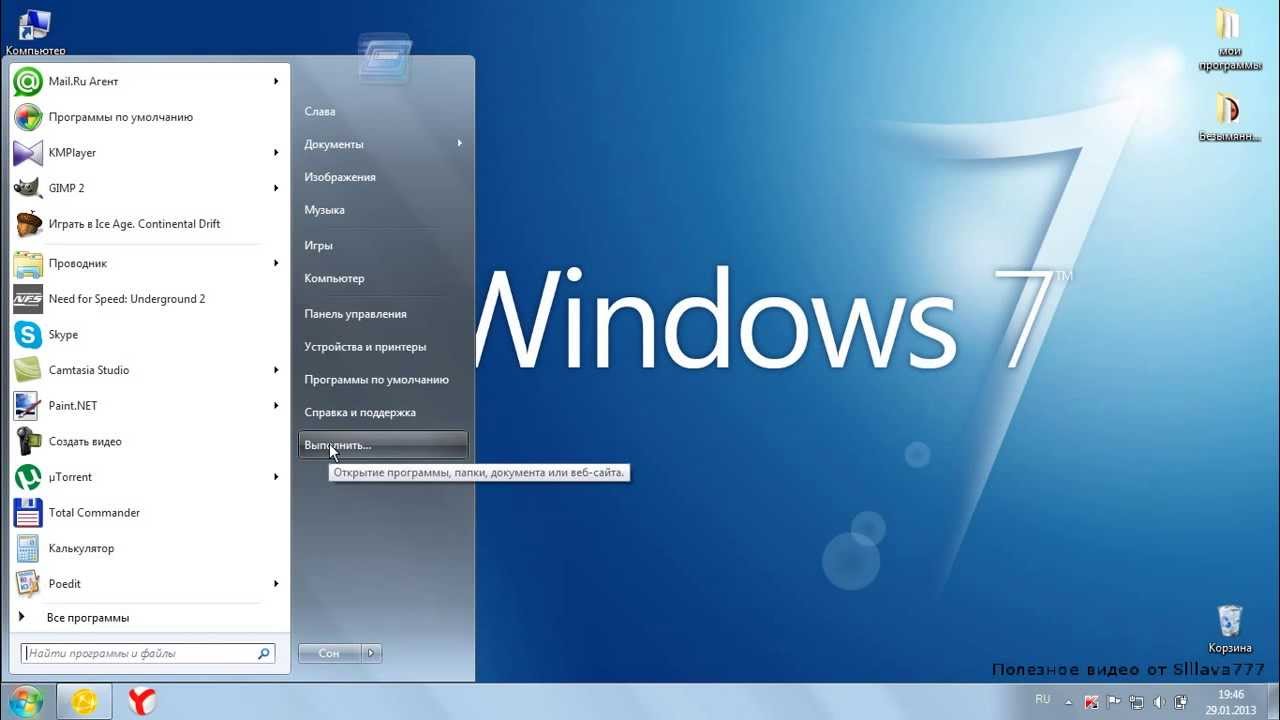Play Ice Age Continental Drift game

(148, 224)
